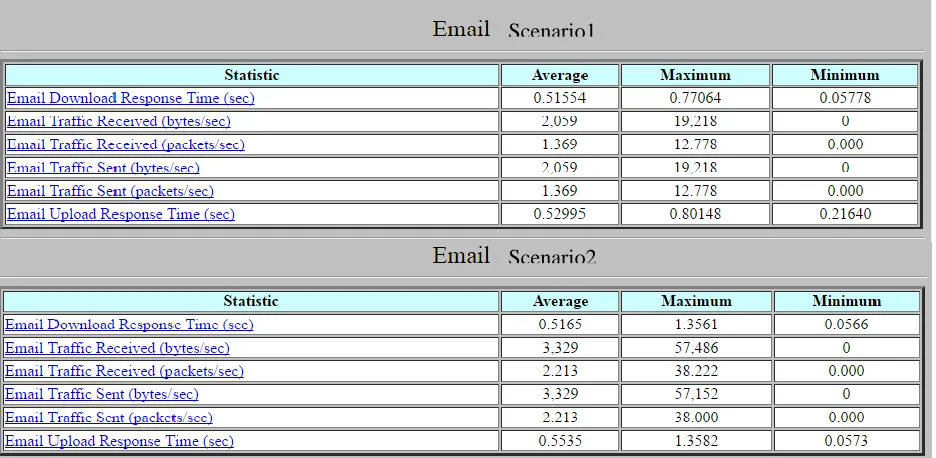Click the Scenario2 Minimum column header
Image resolution: width=936 pixels, height=458 pixels.
point(846,302)
